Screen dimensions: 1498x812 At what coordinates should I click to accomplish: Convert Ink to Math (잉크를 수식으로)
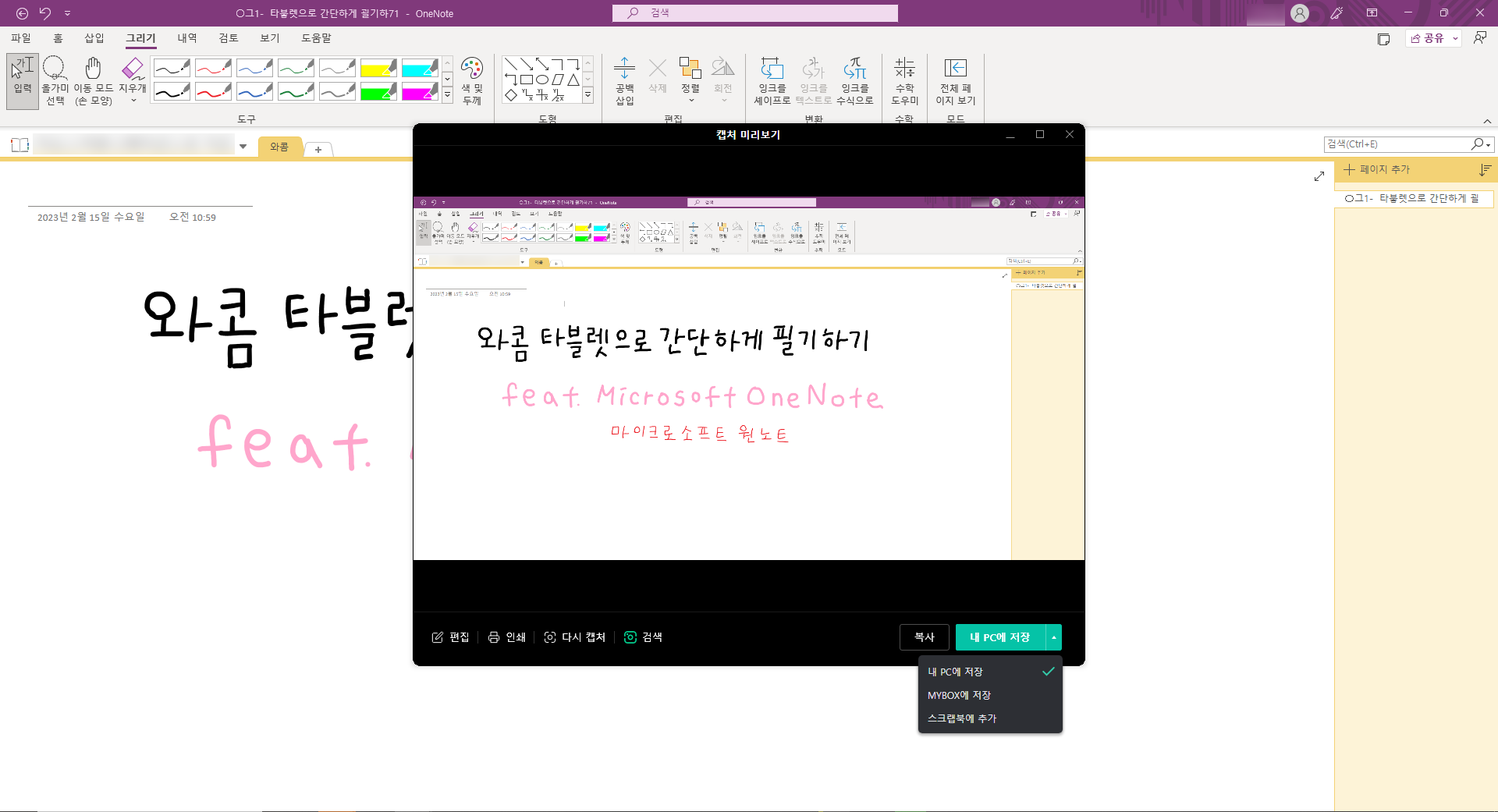(854, 81)
